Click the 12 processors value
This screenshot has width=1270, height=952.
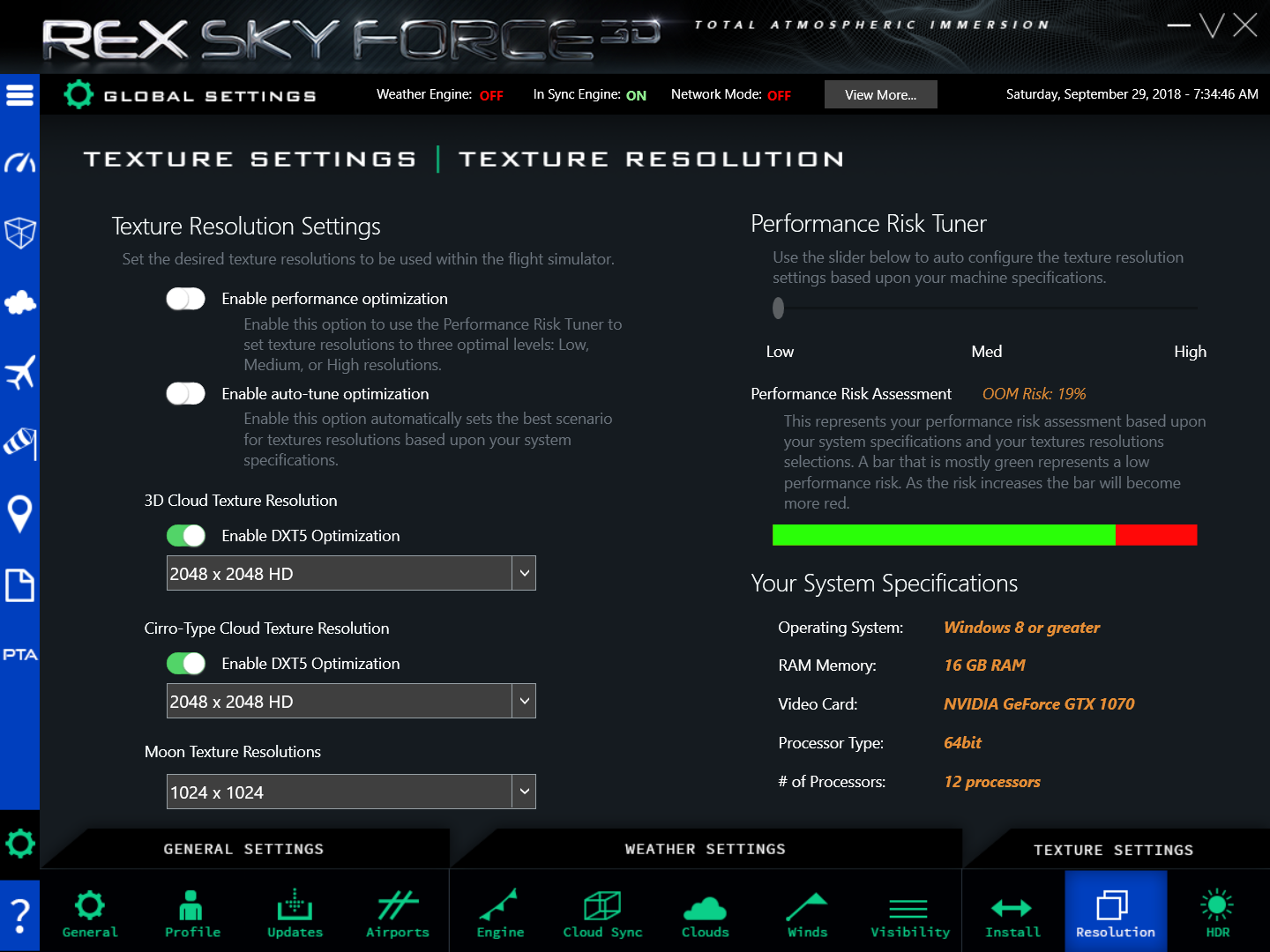click(x=992, y=782)
